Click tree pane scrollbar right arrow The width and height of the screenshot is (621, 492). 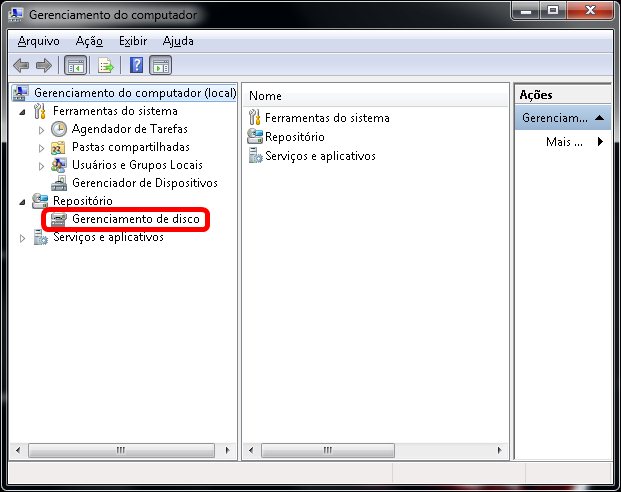[227, 450]
